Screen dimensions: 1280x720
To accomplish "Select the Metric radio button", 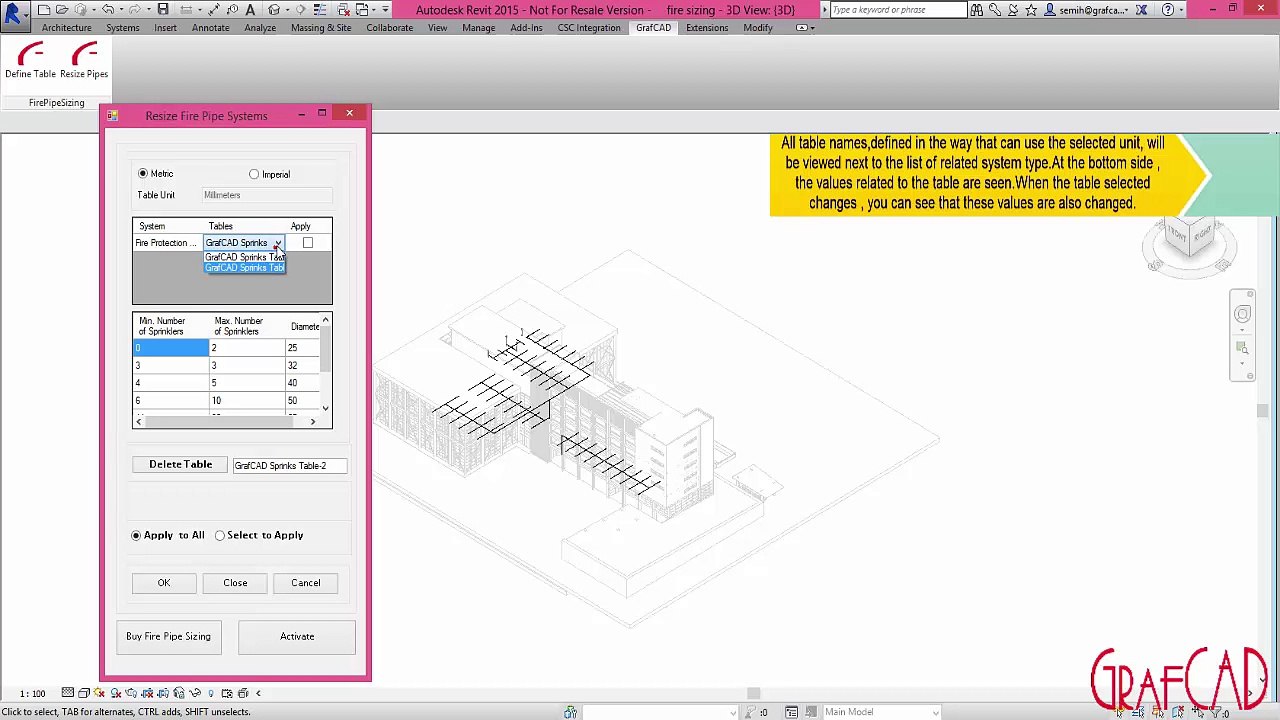I will pos(143,174).
